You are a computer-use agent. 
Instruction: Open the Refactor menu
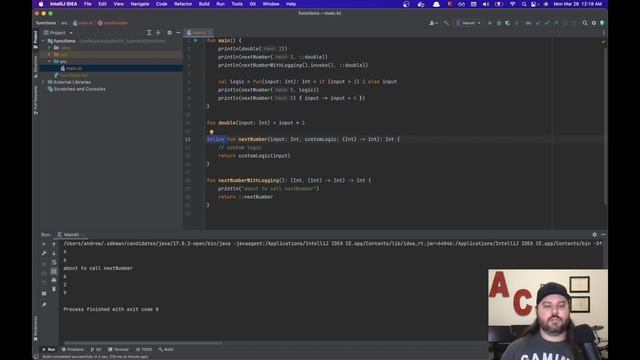click(183, 4)
